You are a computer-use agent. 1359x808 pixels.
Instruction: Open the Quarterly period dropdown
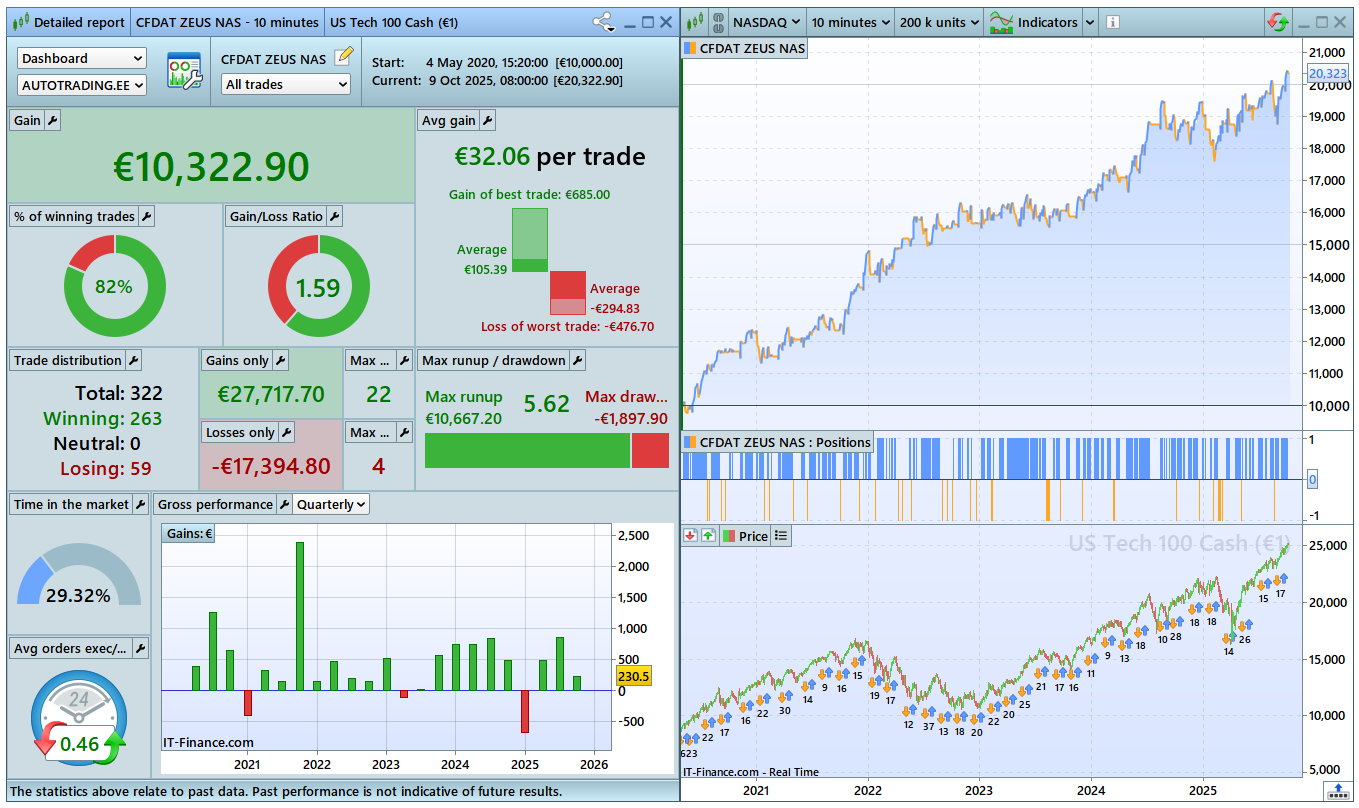coord(332,504)
